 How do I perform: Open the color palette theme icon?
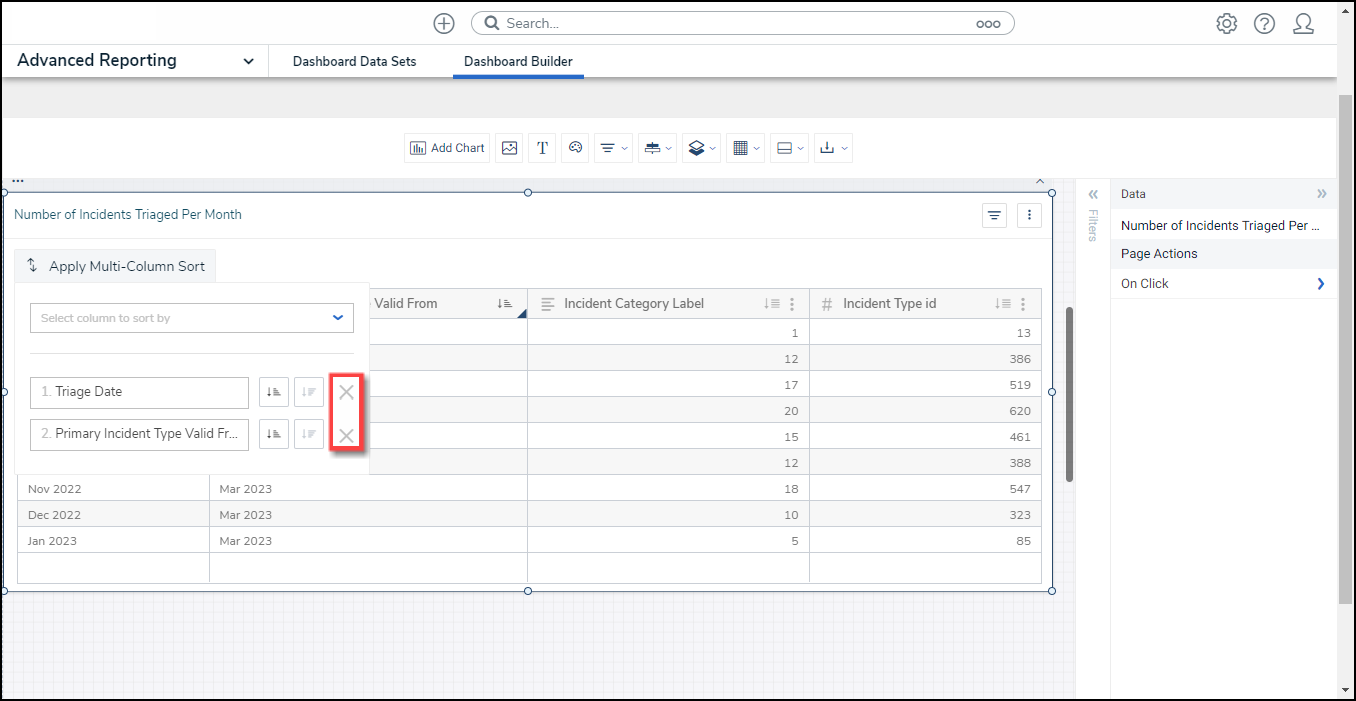575,148
